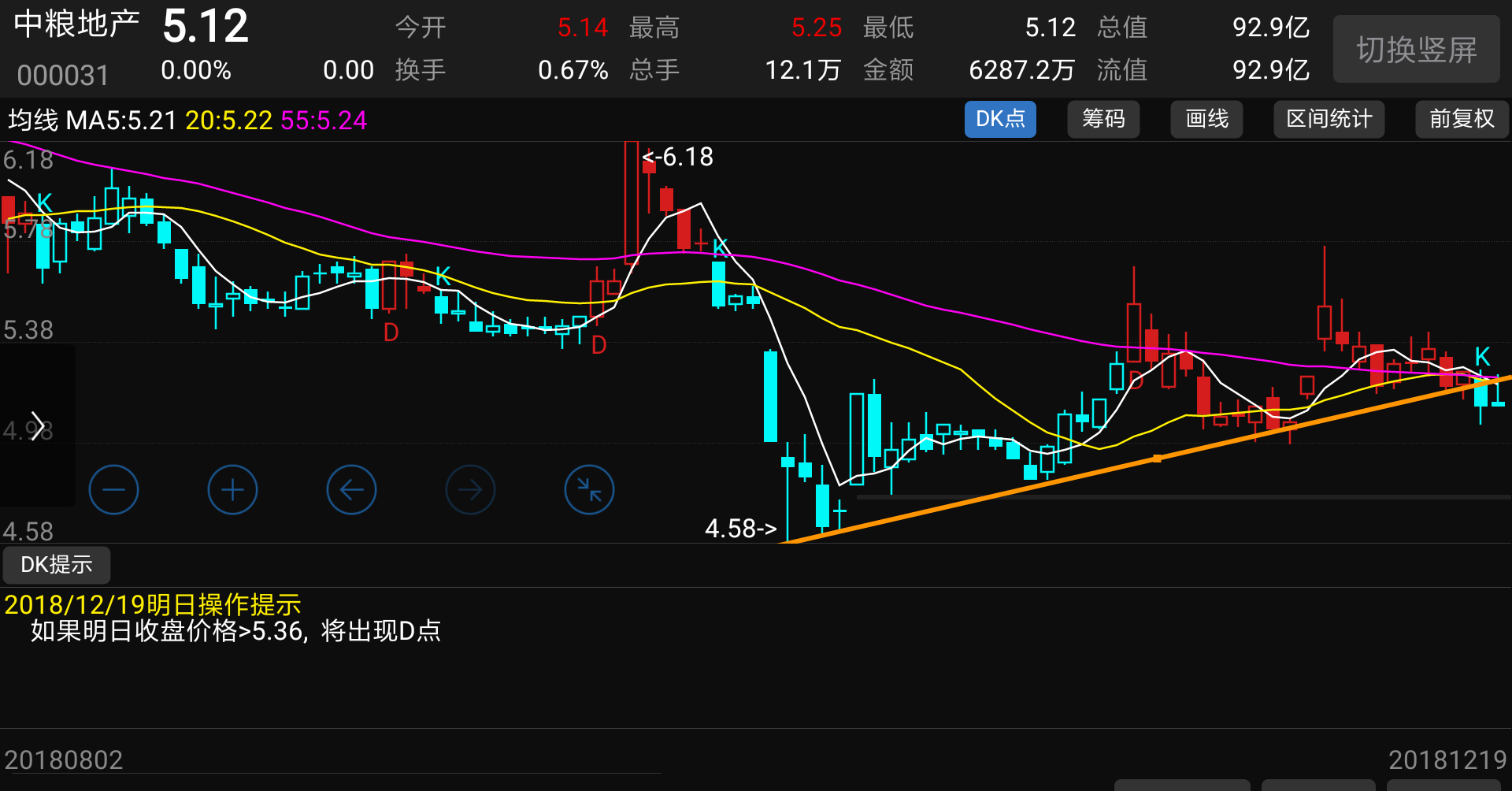1512x791 pixels.
Task: Click the start date 20180802
Action: coord(64,760)
